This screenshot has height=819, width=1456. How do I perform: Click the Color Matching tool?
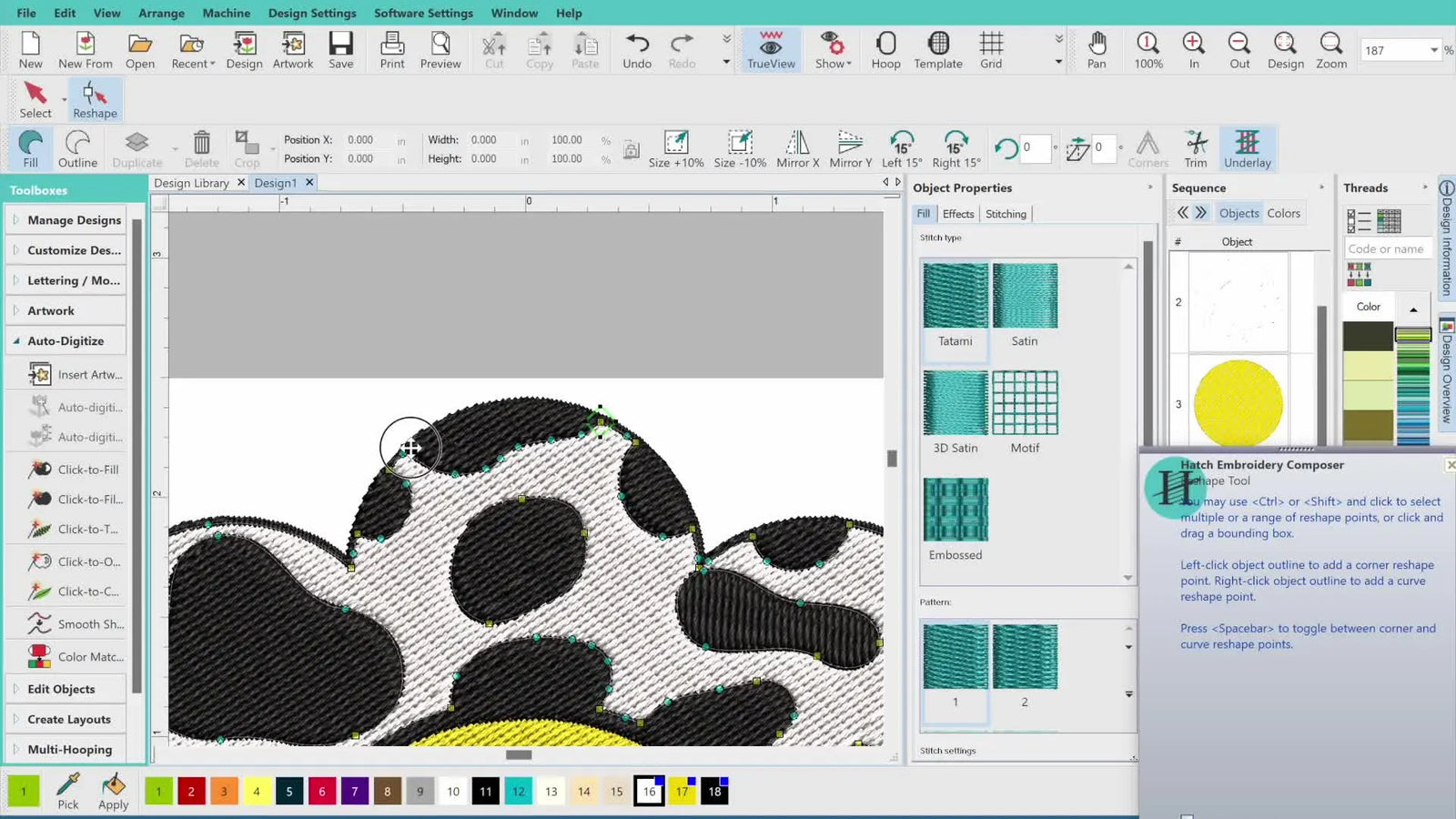click(x=76, y=656)
